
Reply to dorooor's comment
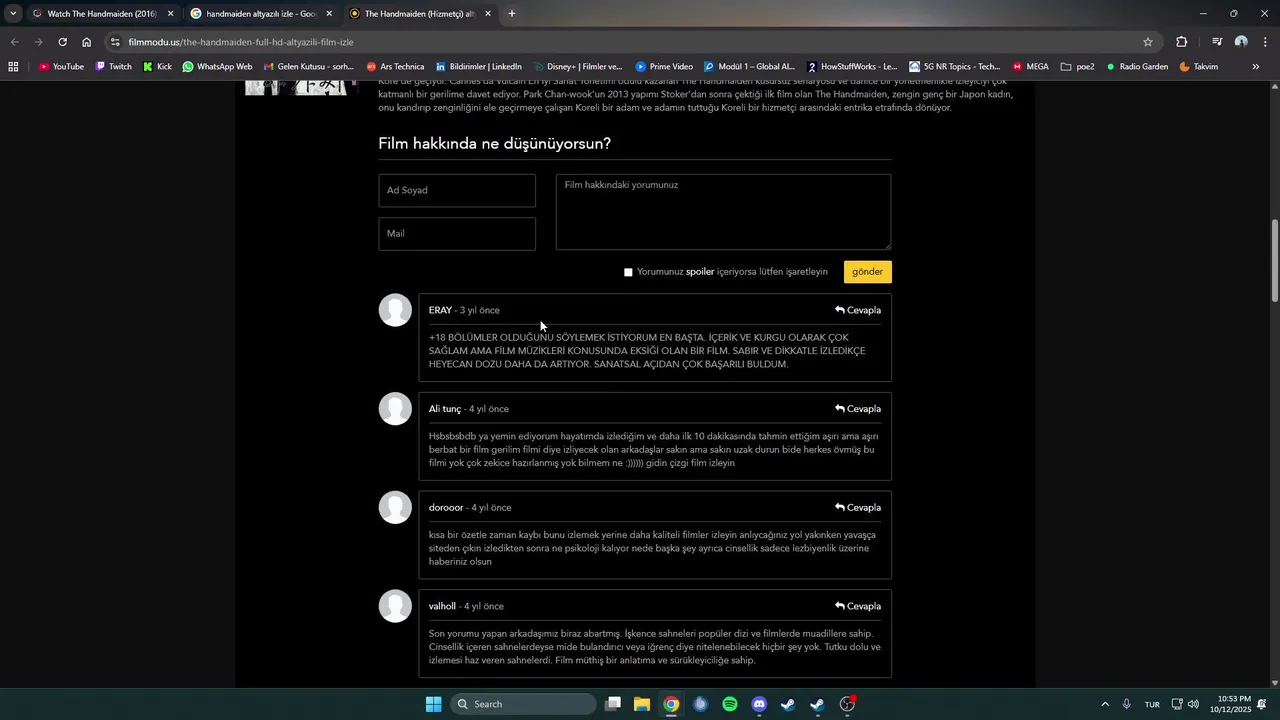pos(858,508)
